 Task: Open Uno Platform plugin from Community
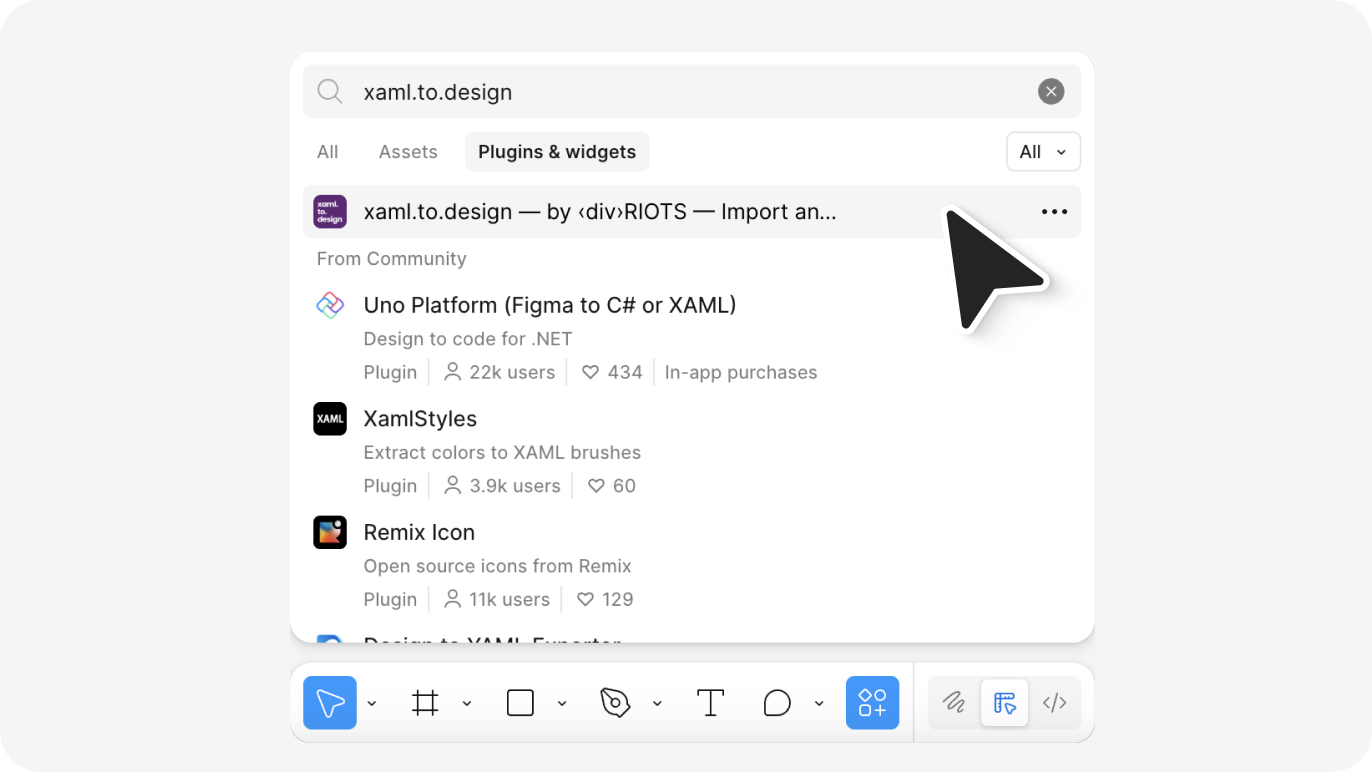[x=549, y=305]
